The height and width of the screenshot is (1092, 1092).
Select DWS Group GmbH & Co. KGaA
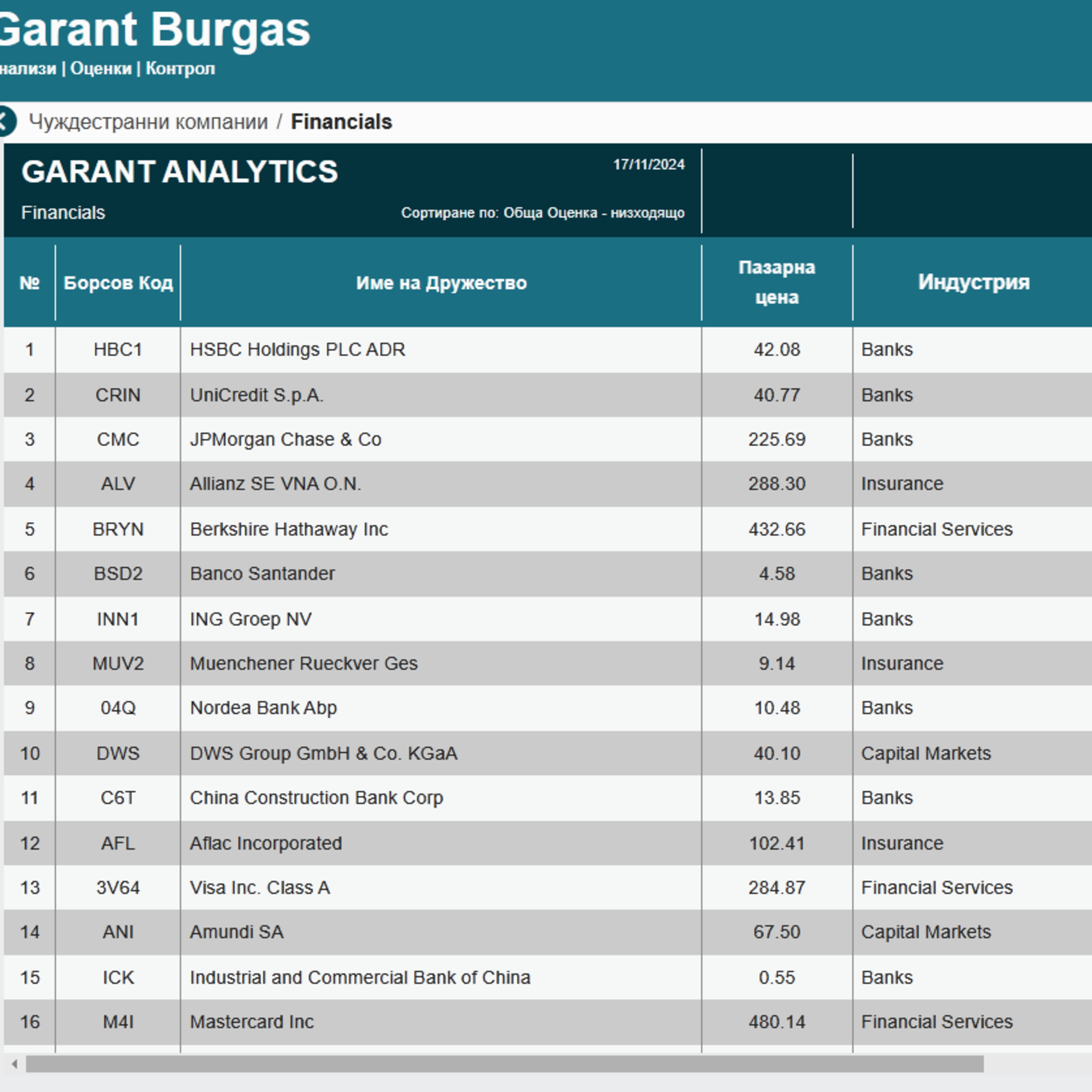[x=323, y=753]
